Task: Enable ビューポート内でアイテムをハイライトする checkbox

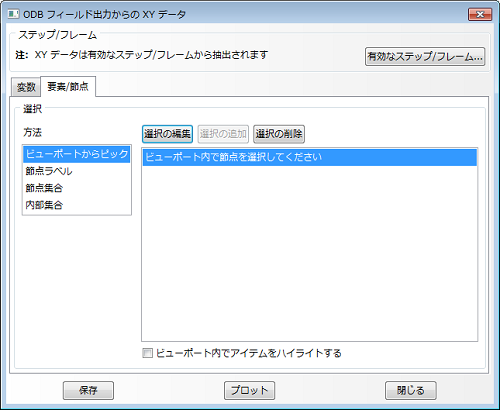Action: click(147, 353)
